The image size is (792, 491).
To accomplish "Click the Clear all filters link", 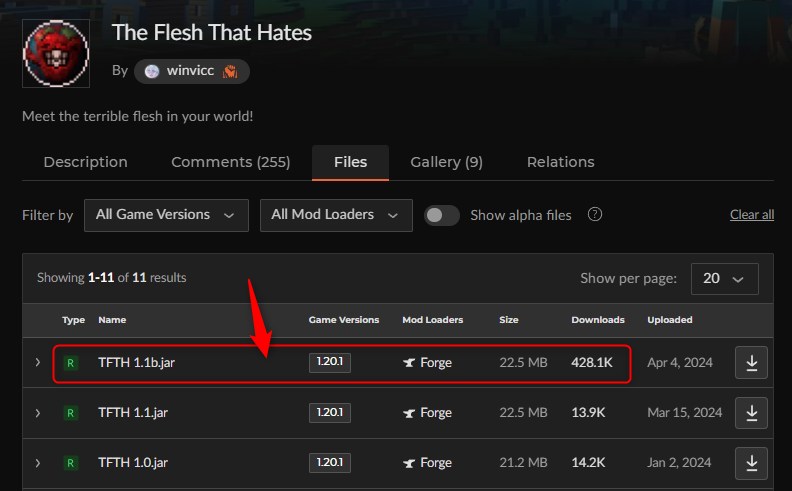I will (752, 215).
